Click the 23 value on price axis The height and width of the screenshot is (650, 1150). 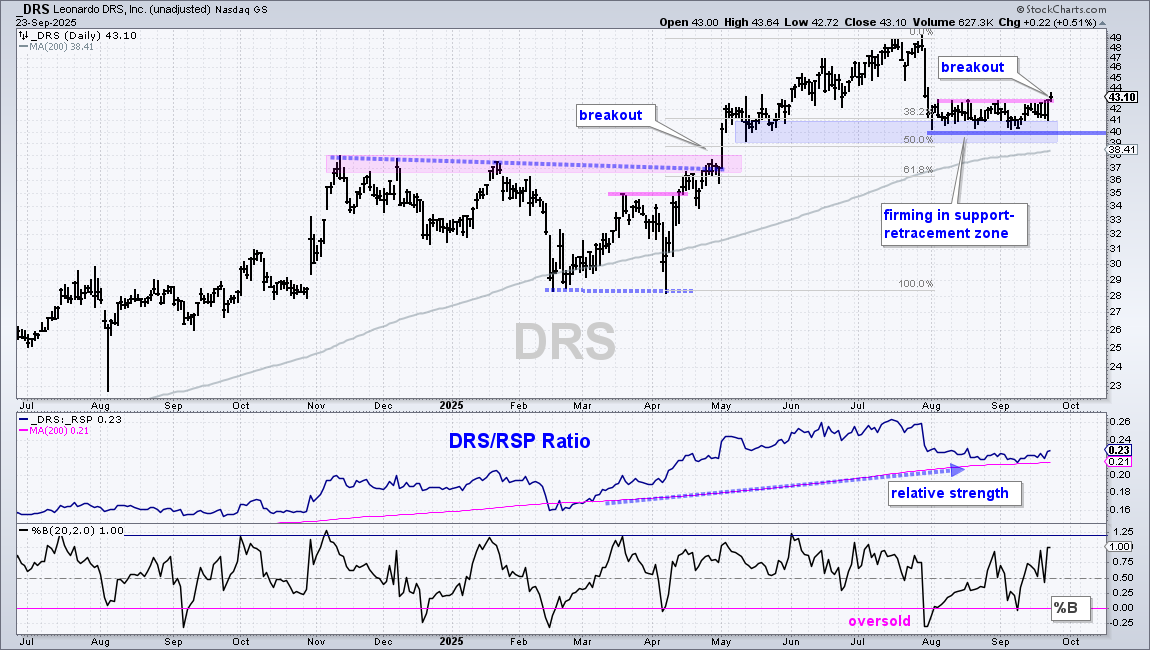(1115, 385)
